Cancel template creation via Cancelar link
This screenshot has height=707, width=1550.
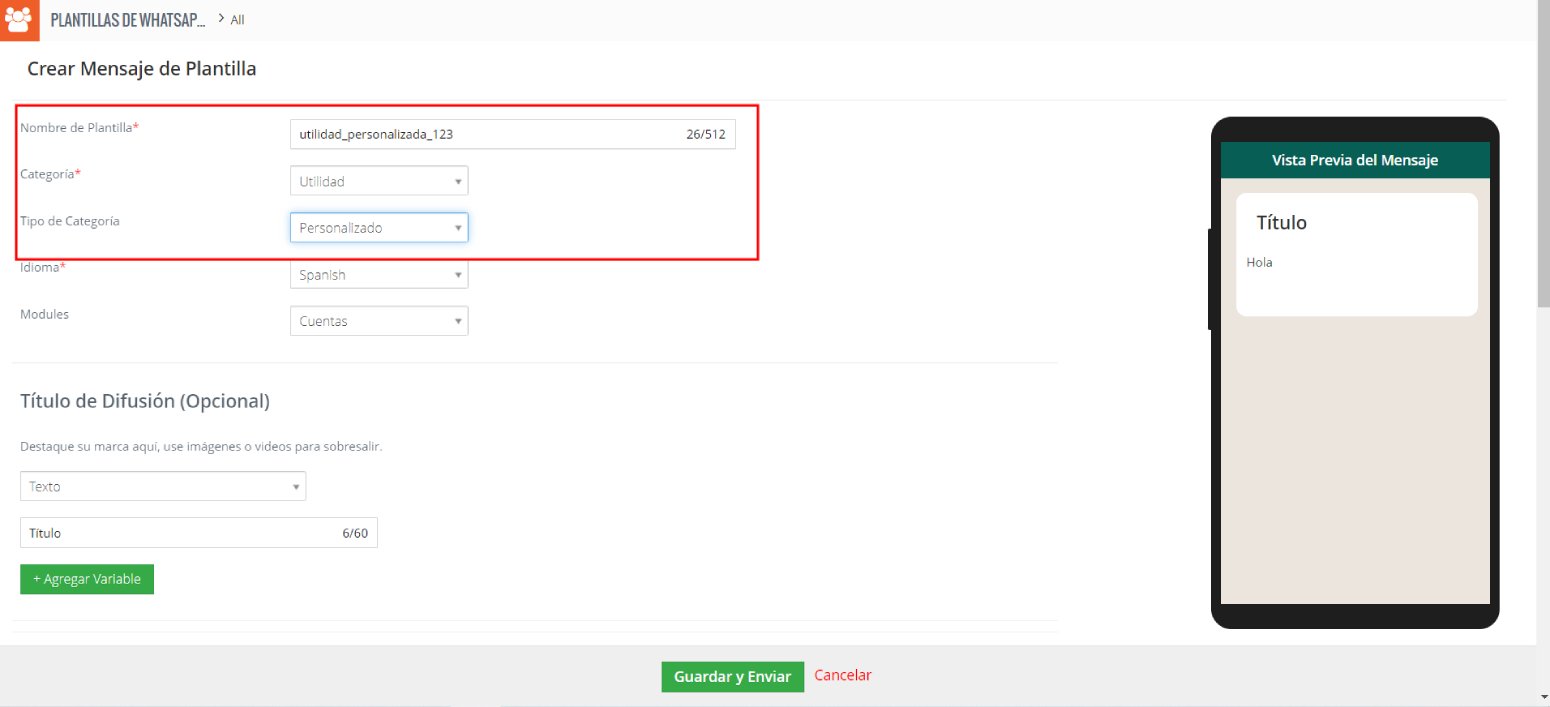[x=843, y=676]
